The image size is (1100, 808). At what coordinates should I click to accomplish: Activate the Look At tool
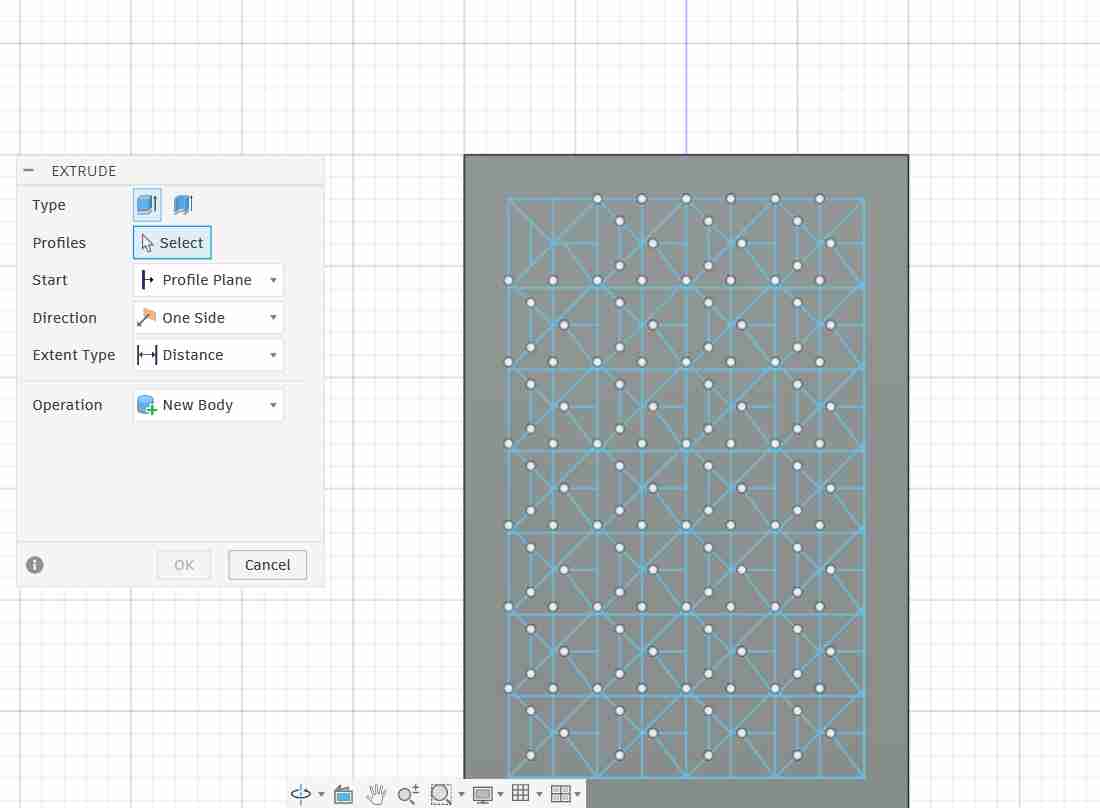(x=343, y=794)
